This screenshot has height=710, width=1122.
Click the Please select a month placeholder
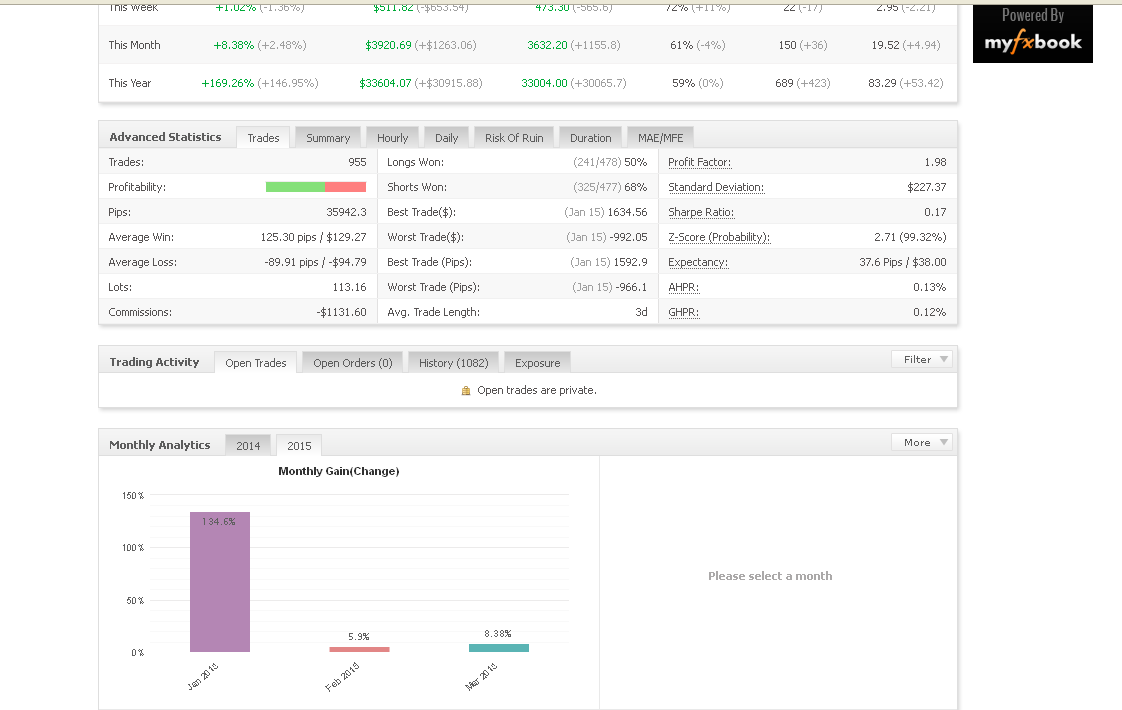coord(770,576)
